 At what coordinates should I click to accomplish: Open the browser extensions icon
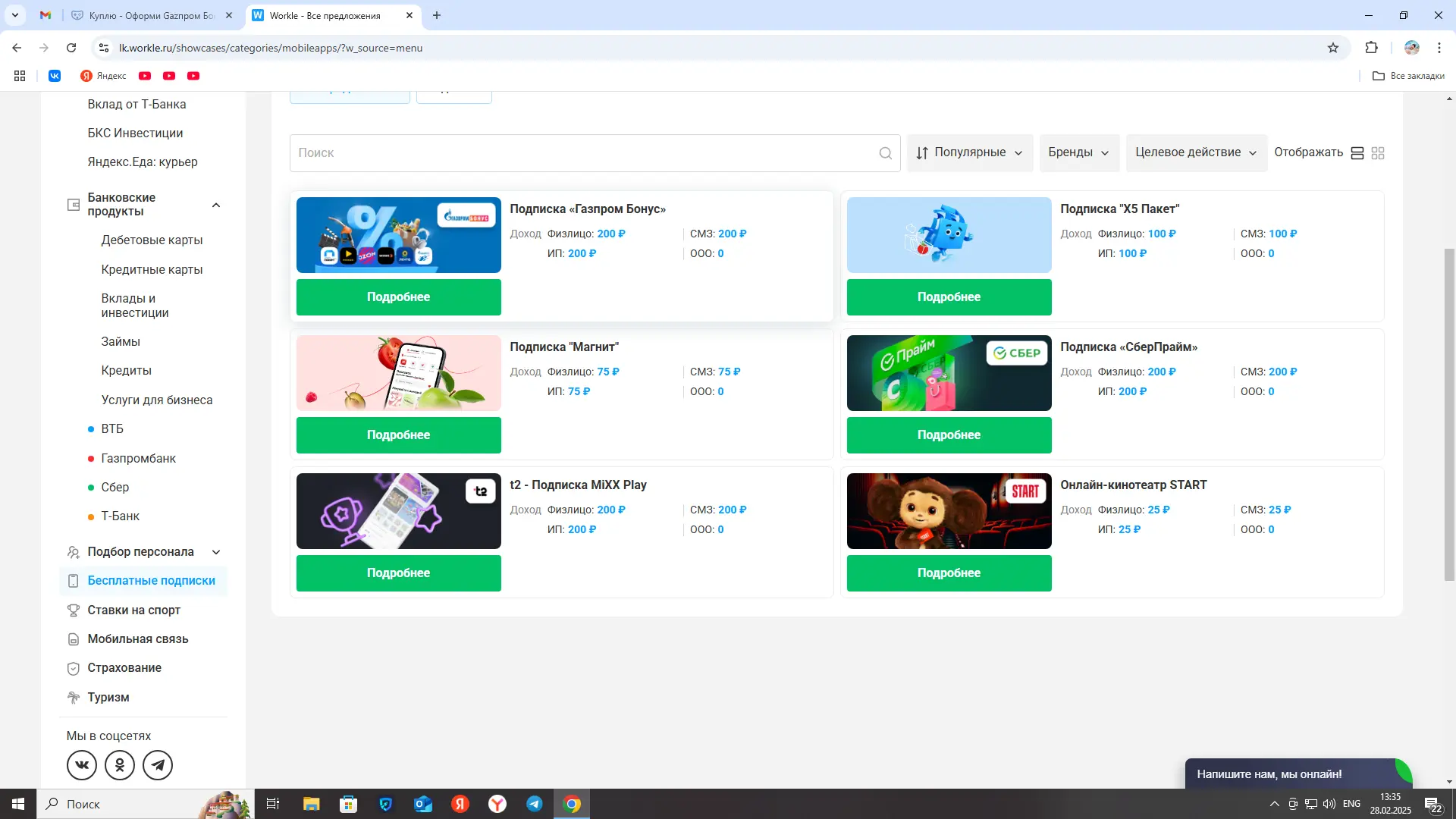pyautogui.click(x=1371, y=48)
